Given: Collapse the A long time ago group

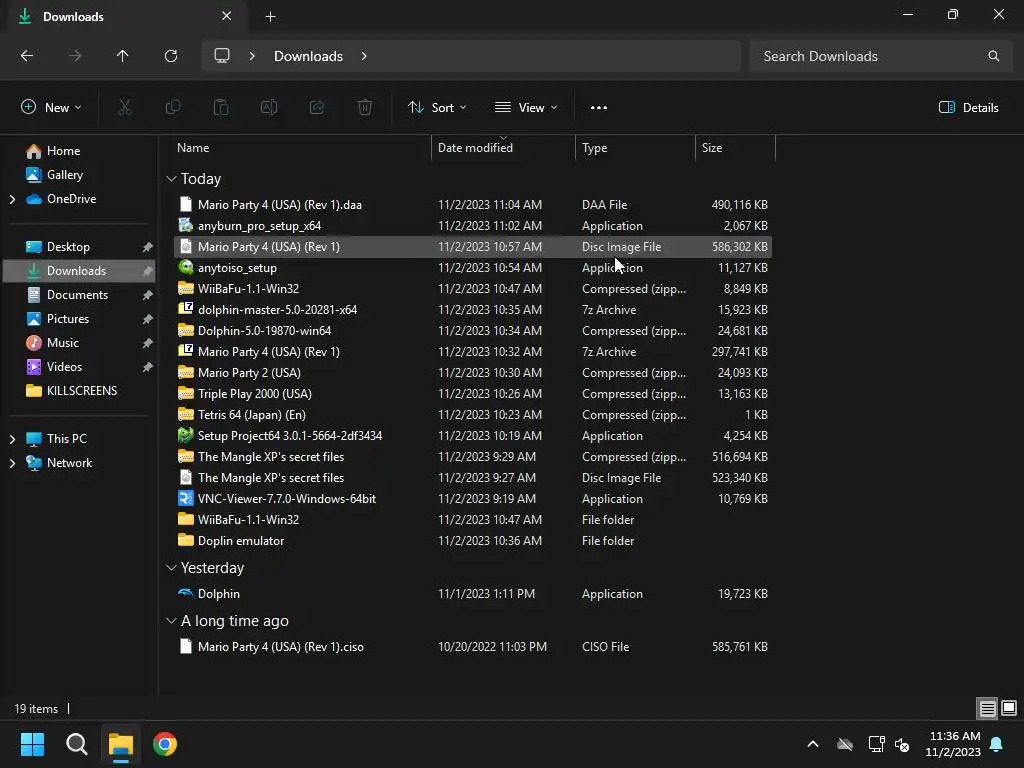Looking at the screenshot, I should [x=171, y=621].
